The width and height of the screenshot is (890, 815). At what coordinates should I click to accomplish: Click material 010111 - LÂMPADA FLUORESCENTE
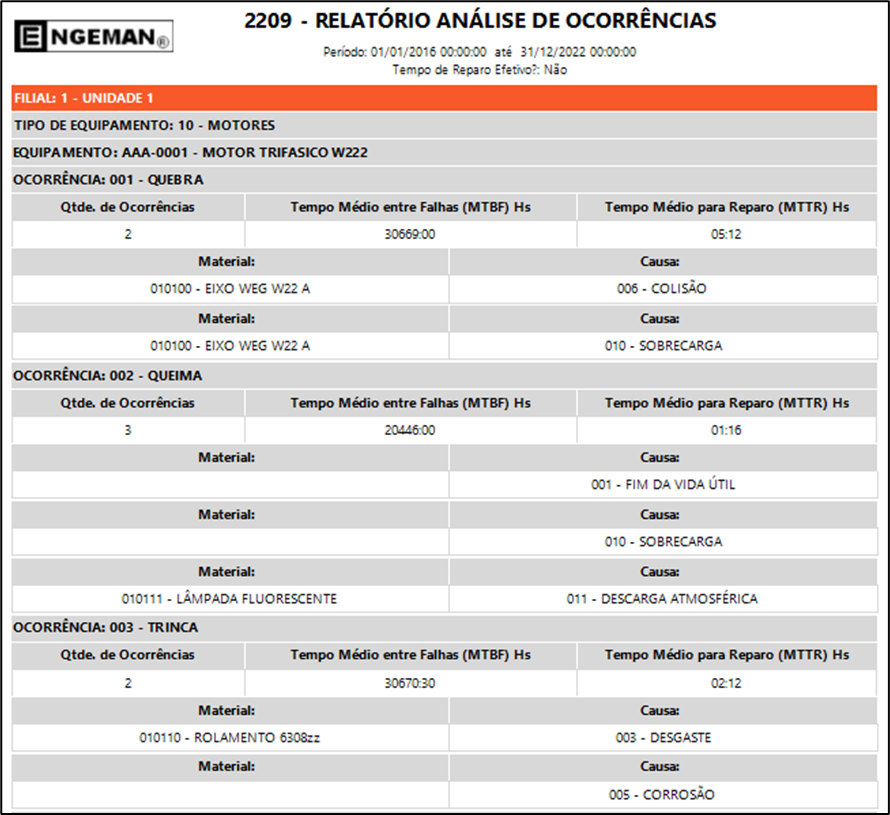click(229, 599)
